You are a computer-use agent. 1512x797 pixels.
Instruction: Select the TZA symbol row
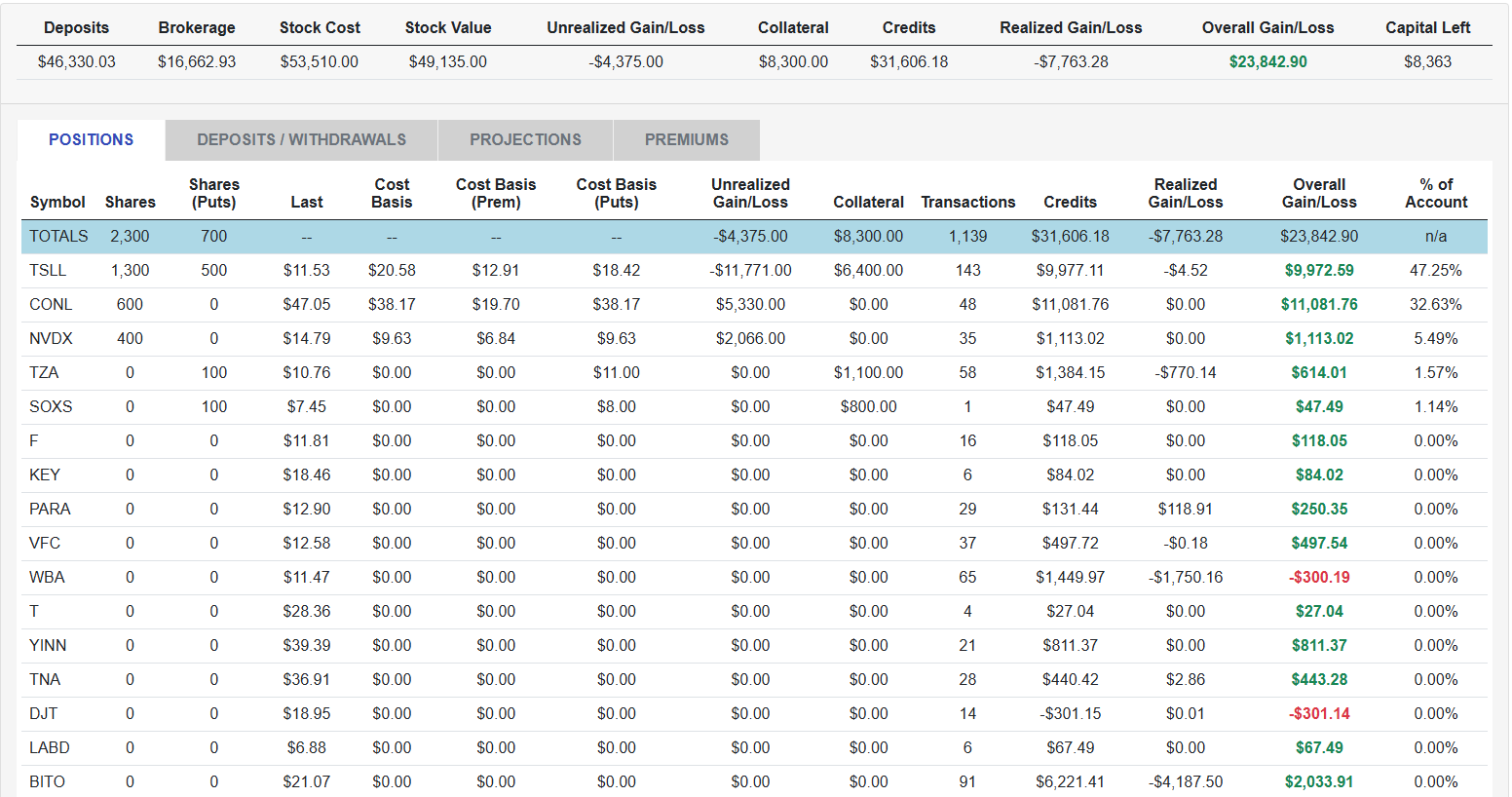(44, 372)
